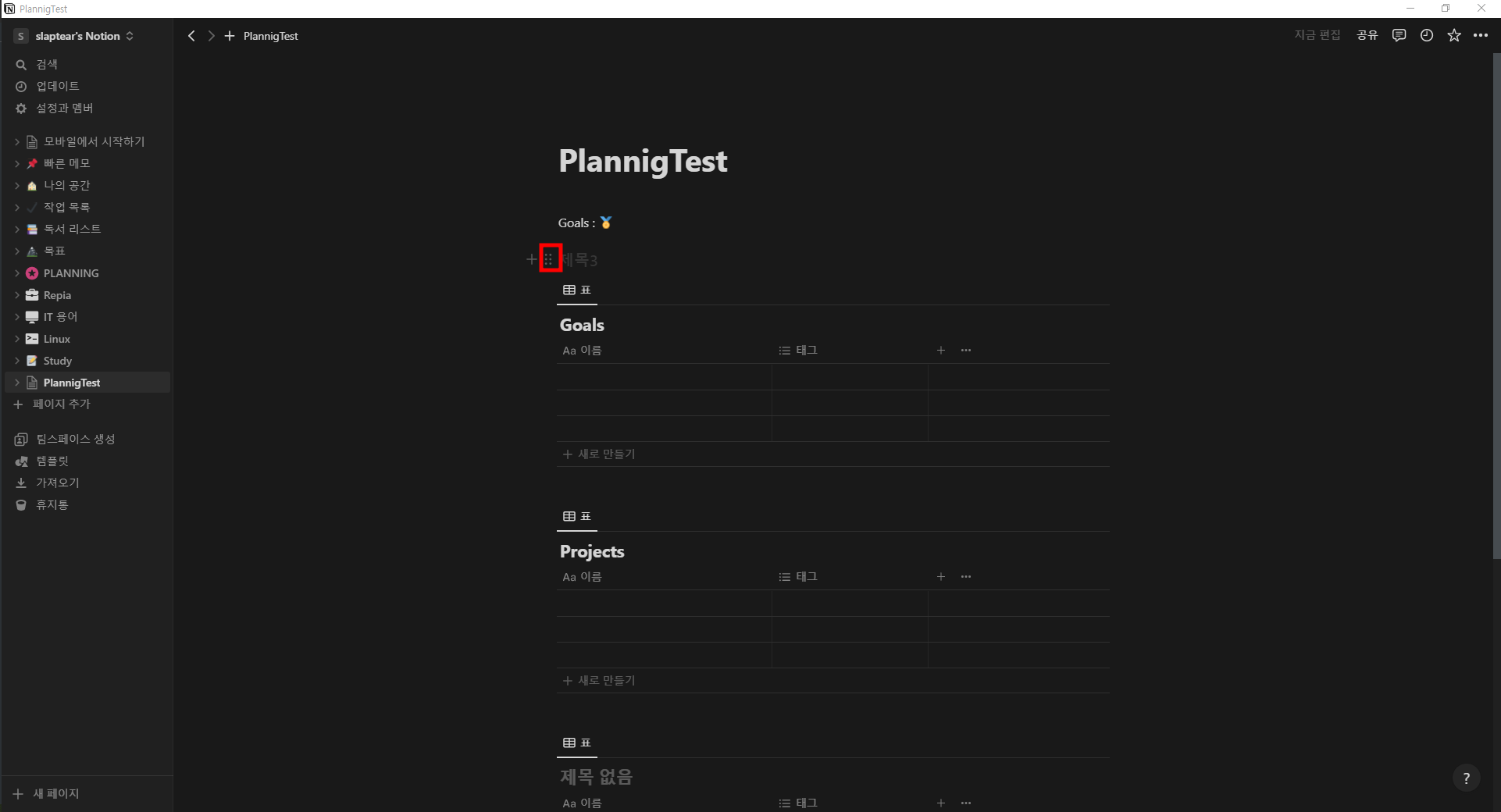Expand the PLANNING page in sidebar
The height and width of the screenshot is (812, 1501).
[x=17, y=273]
